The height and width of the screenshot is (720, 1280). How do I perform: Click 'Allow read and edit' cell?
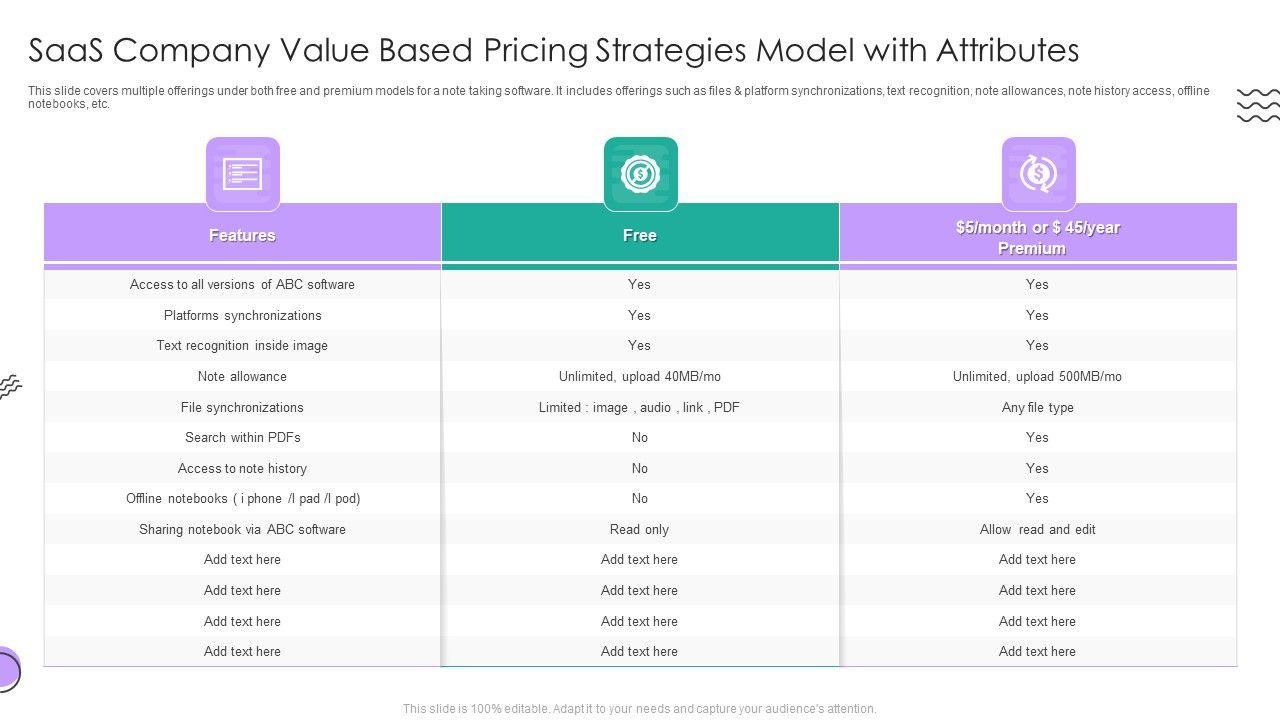1037,529
